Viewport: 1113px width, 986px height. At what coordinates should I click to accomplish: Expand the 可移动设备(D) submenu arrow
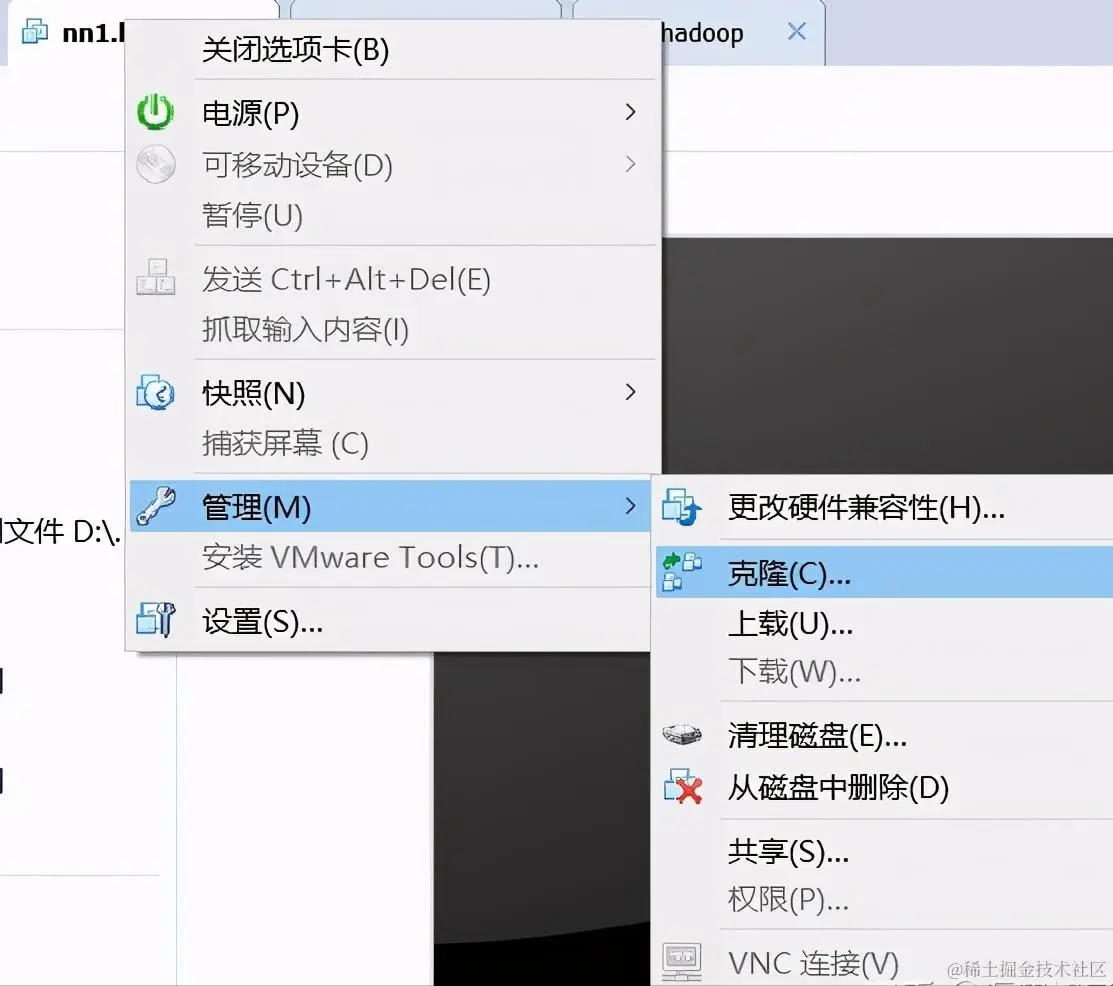(x=630, y=165)
